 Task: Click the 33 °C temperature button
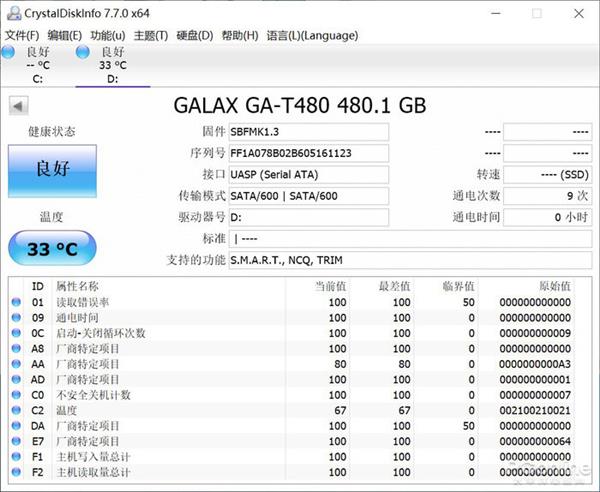pos(52,248)
